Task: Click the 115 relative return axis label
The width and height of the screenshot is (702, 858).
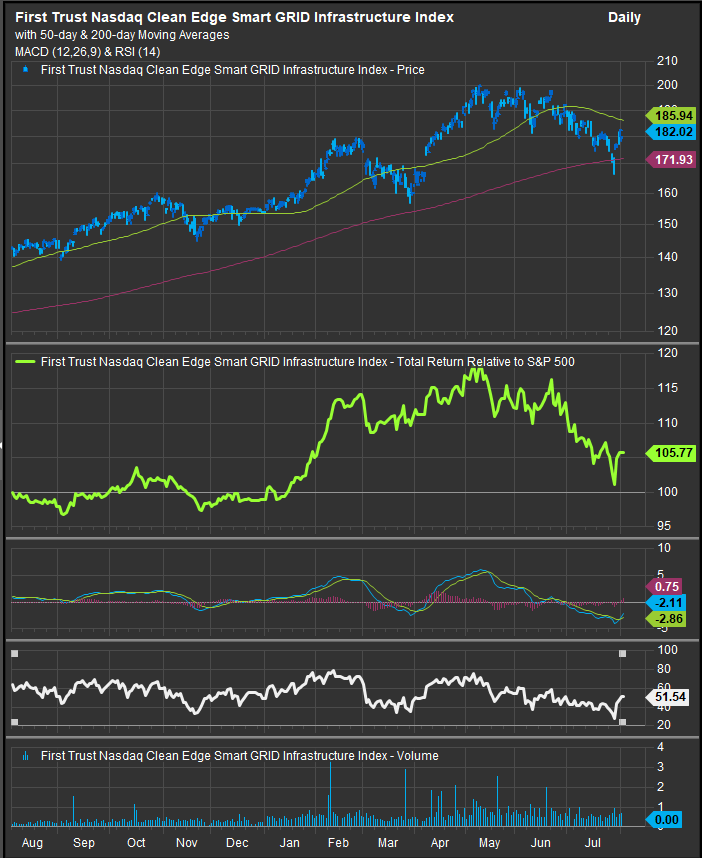Action: 667,388
